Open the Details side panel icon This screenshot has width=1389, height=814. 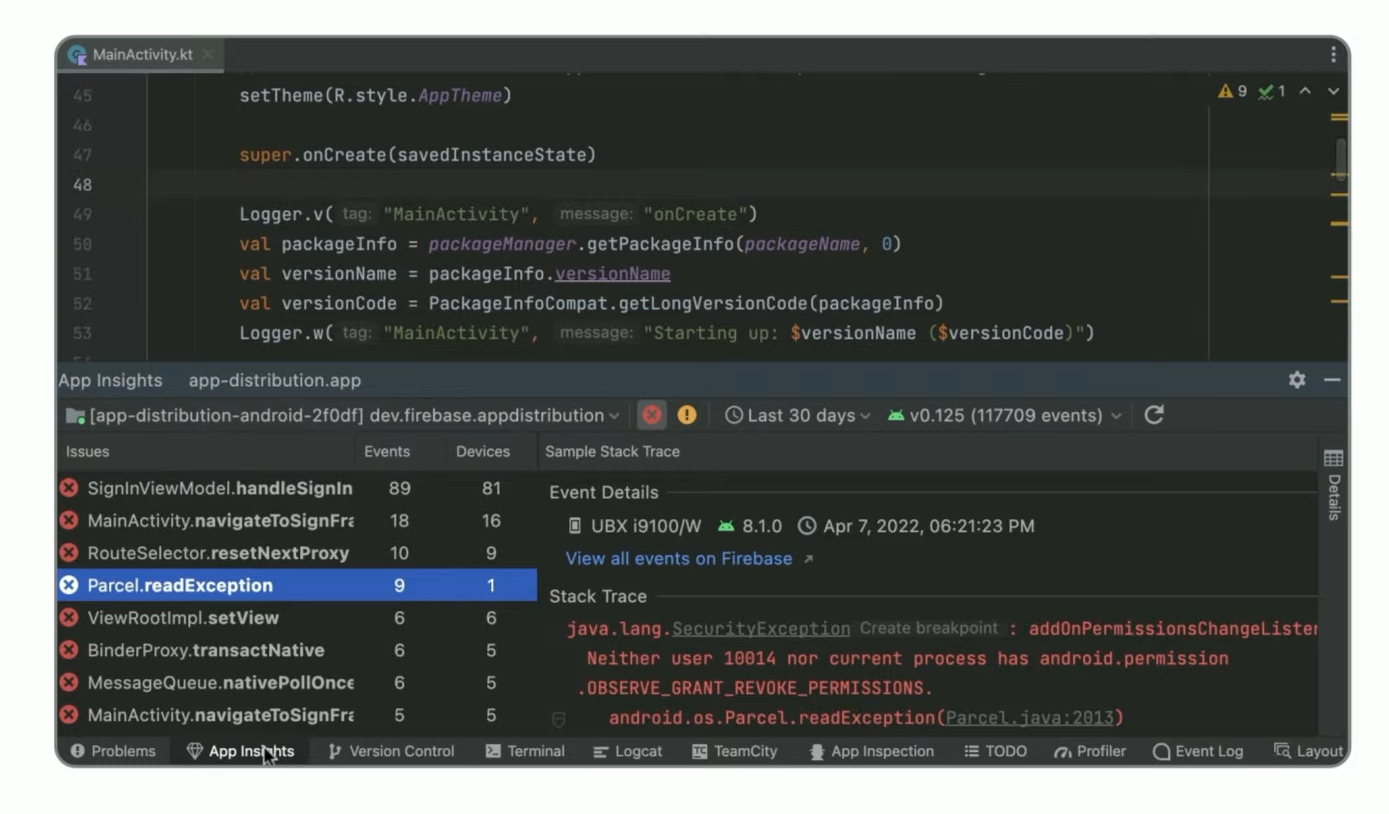point(1333,459)
